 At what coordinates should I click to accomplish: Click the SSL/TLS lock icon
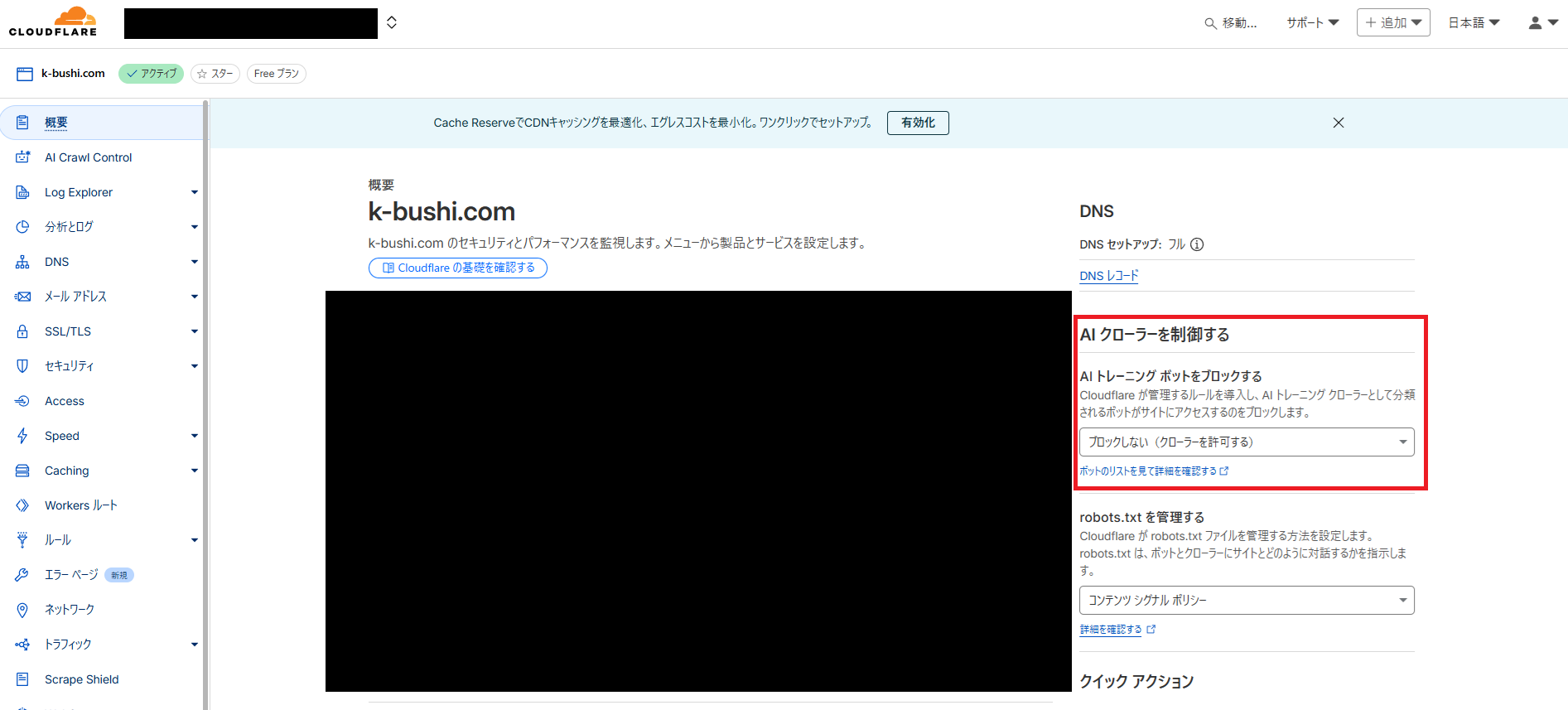[22, 331]
